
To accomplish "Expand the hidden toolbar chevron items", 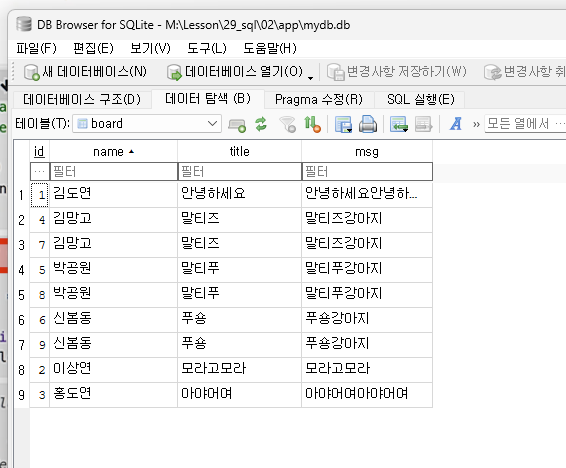I will coord(476,124).
